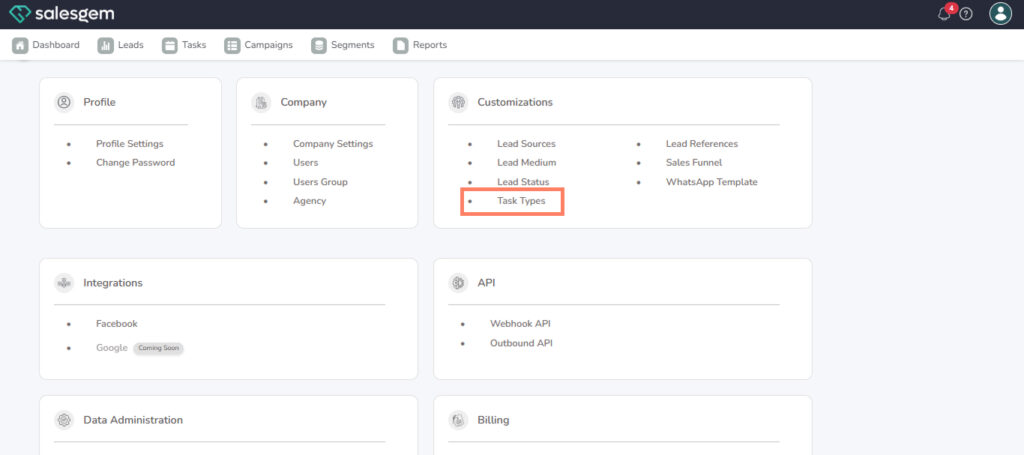1024x455 pixels.
Task: Click the Billing section icon
Action: click(x=458, y=420)
